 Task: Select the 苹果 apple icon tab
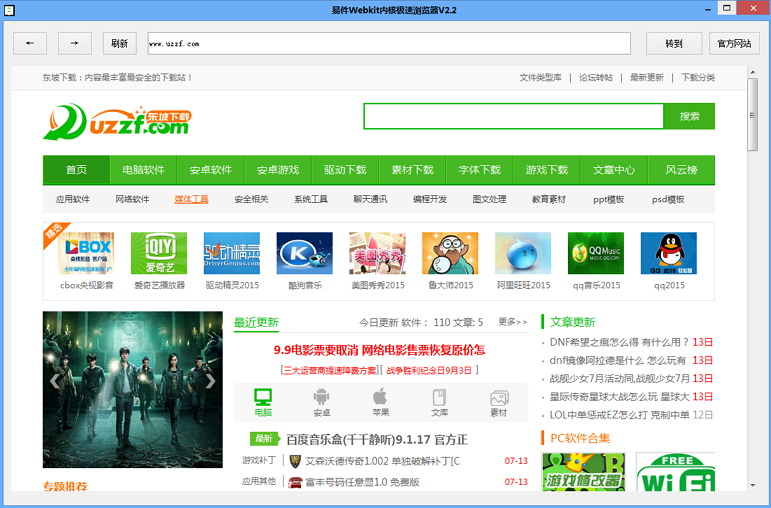pos(381,403)
